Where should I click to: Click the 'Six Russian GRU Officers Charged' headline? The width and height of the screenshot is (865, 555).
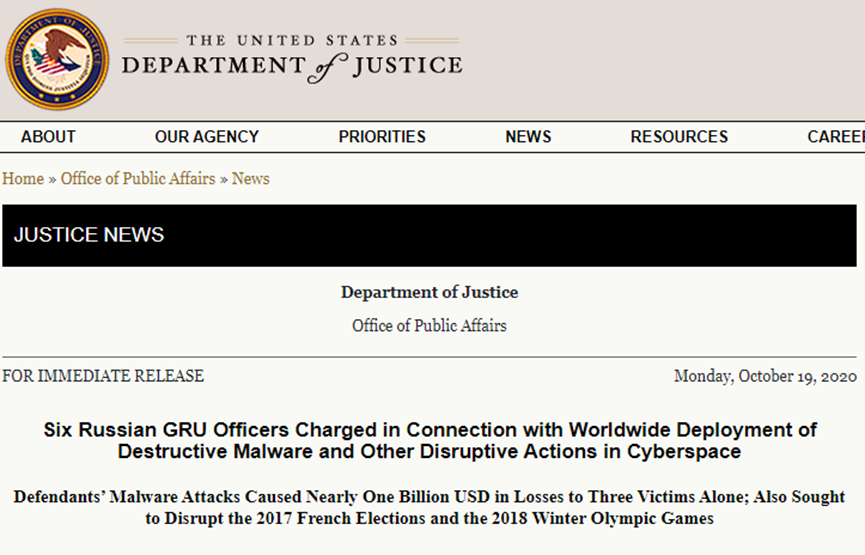point(430,440)
